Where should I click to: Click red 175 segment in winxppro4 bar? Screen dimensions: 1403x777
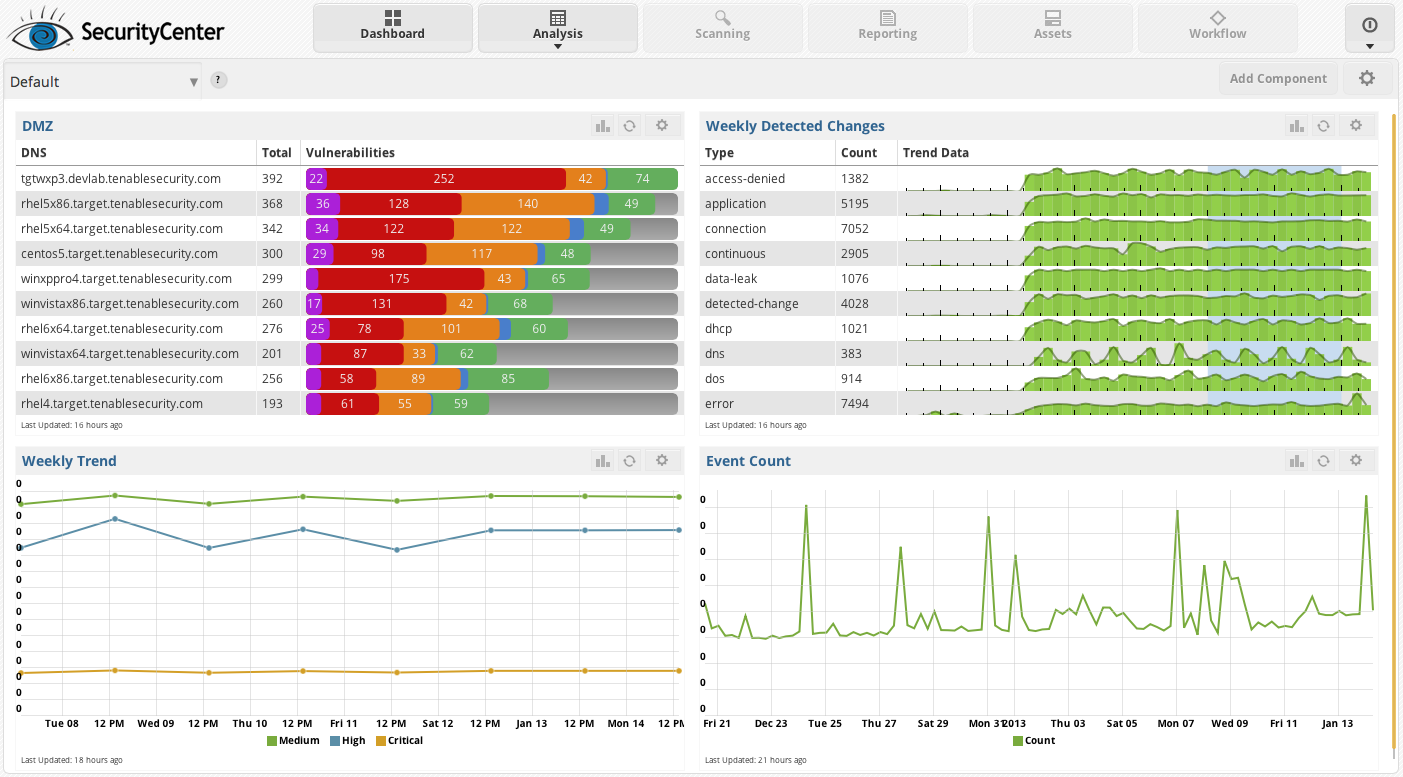coord(401,279)
